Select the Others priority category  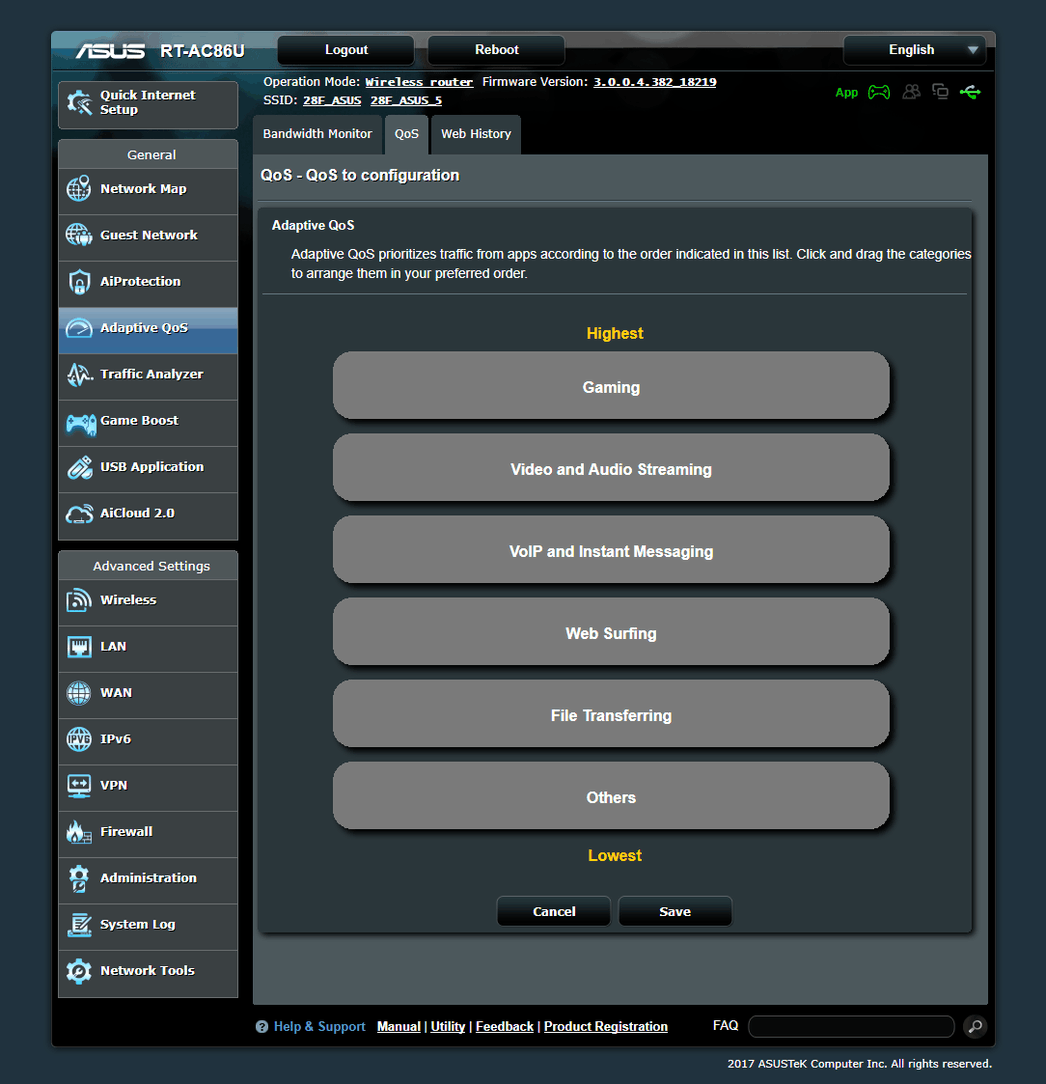(x=611, y=796)
